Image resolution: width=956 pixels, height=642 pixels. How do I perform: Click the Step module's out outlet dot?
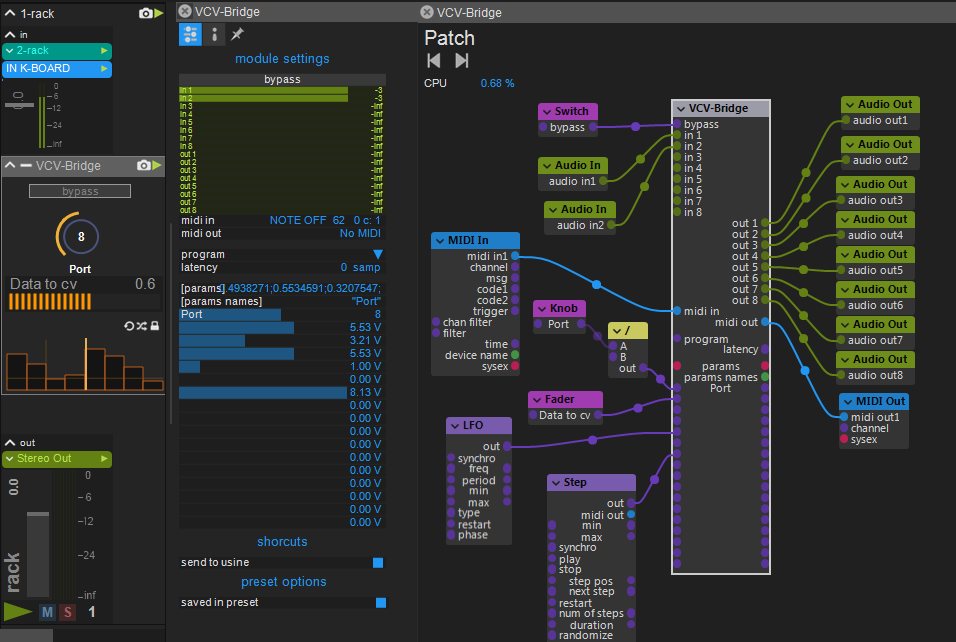tap(631, 504)
